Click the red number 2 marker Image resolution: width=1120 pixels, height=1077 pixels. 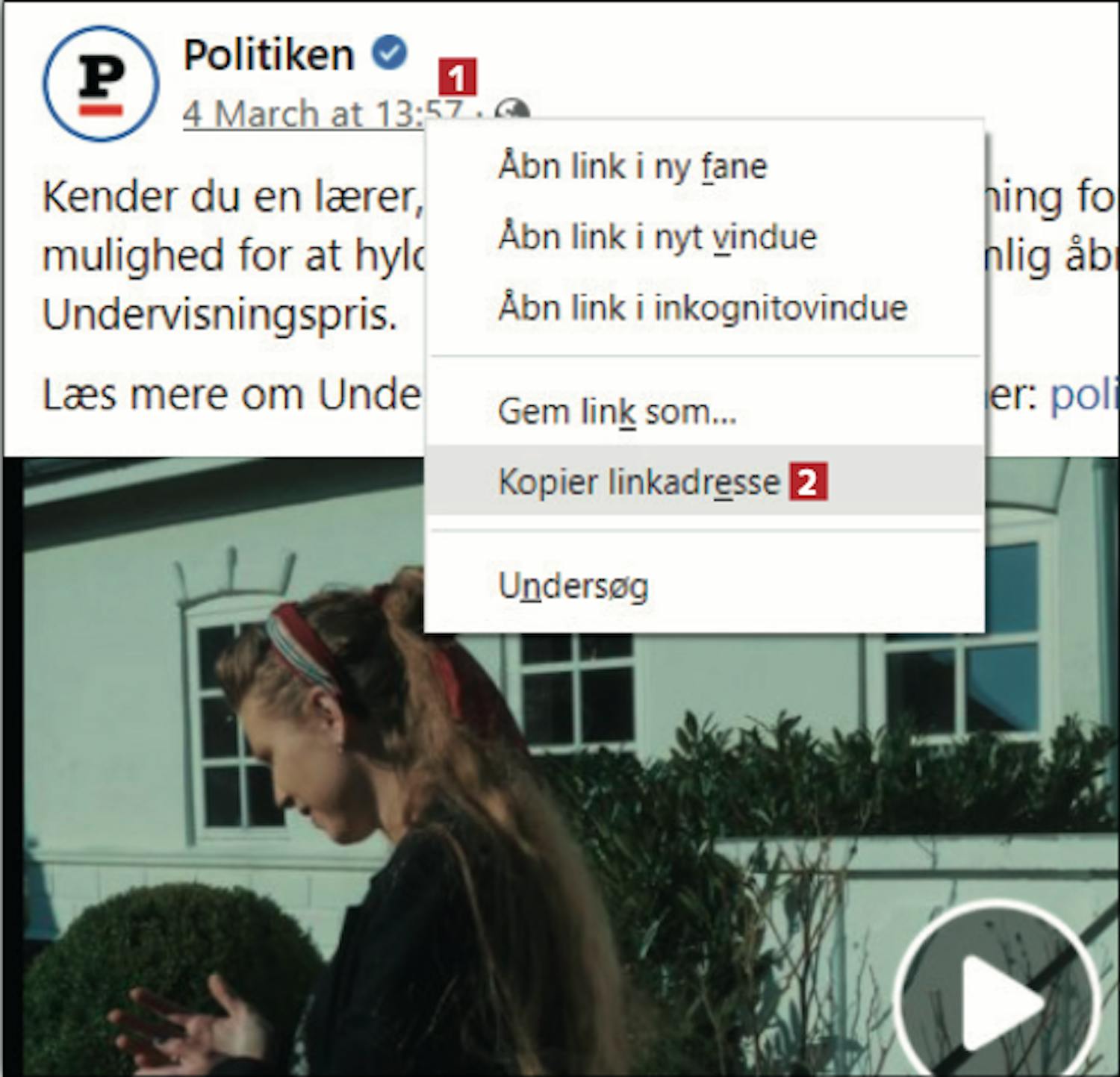809,482
